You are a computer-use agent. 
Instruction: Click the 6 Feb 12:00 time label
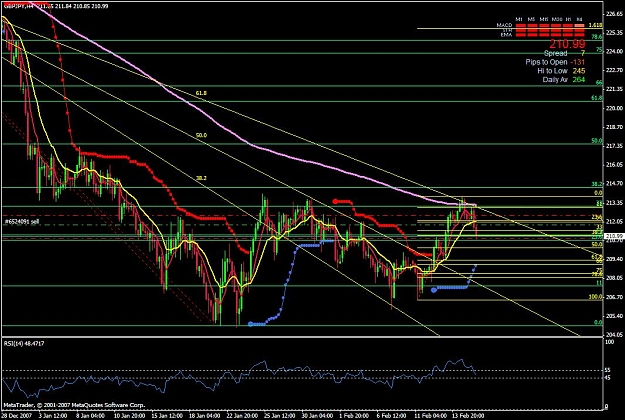(392, 416)
